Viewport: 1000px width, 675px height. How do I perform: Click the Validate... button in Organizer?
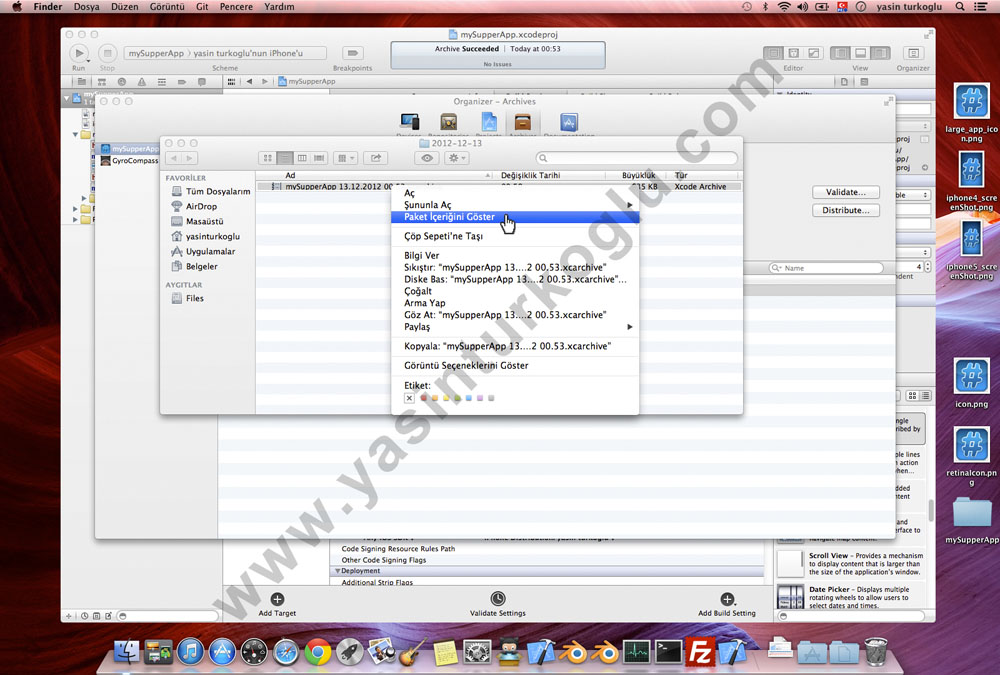[x=846, y=192]
